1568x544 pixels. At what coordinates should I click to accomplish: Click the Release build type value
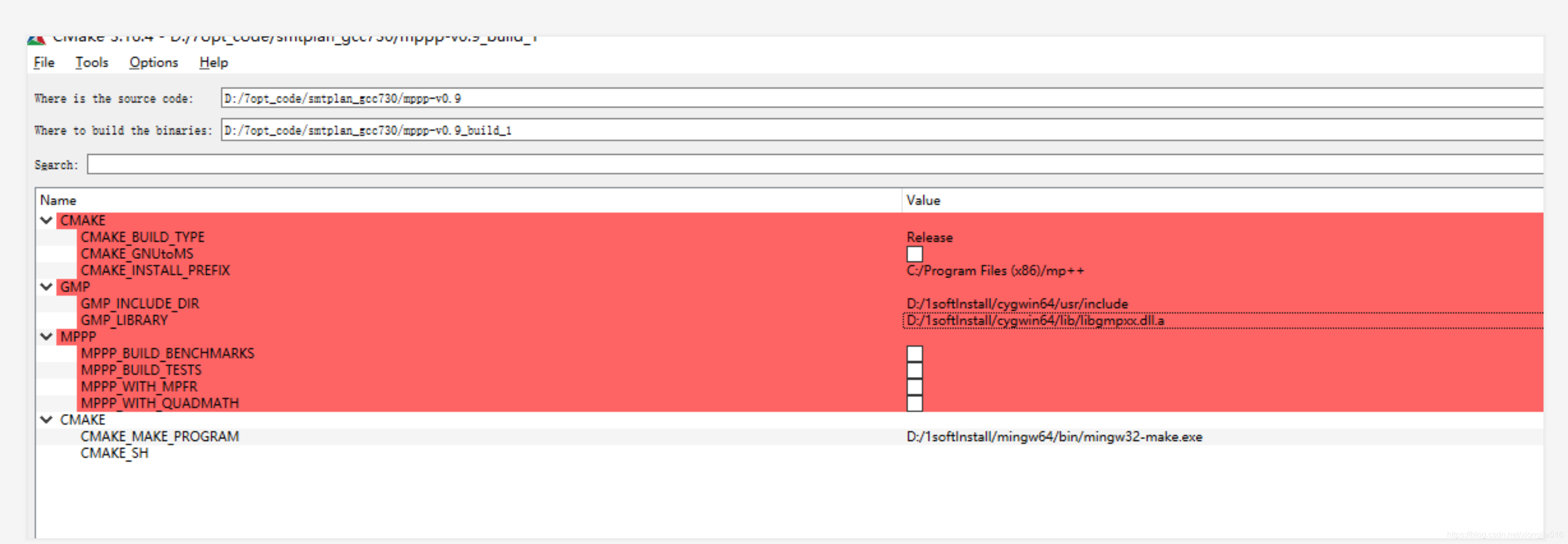pos(929,238)
